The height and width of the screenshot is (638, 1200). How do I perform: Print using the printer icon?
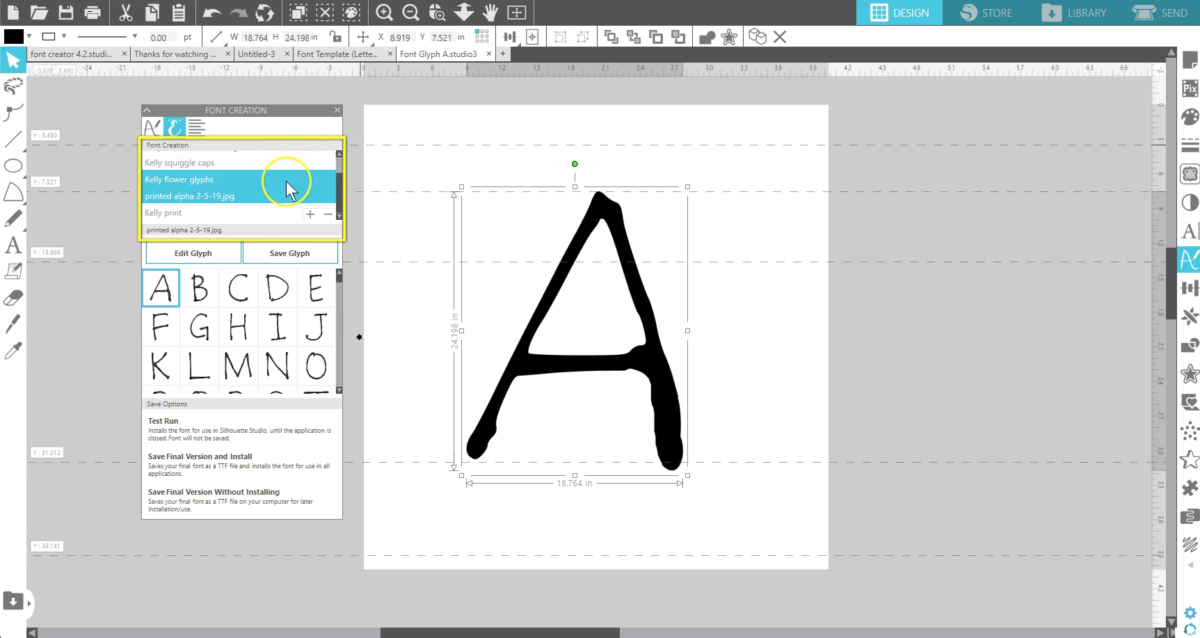(93, 13)
